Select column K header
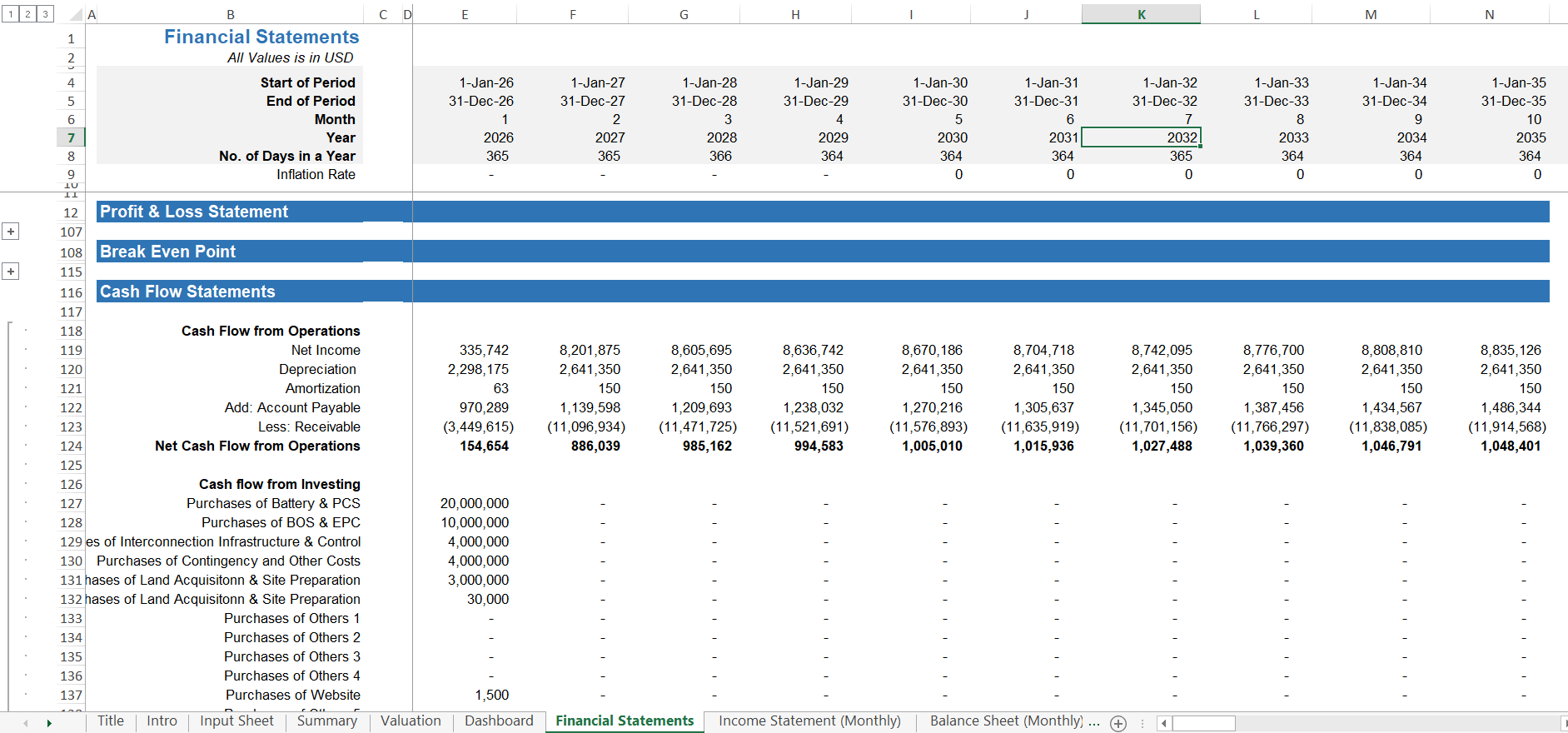This screenshot has width=1568, height=733. (1141, 14)
